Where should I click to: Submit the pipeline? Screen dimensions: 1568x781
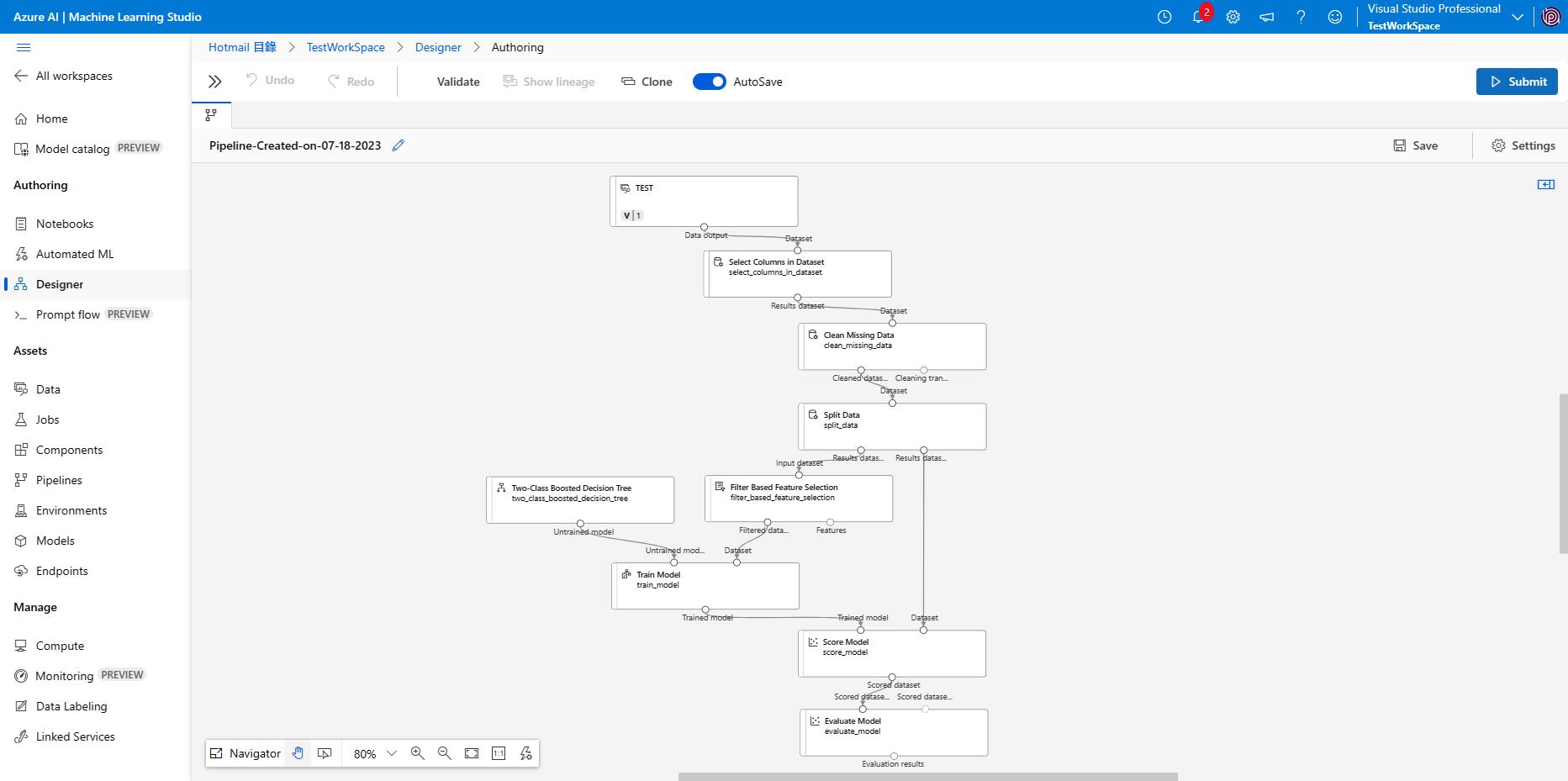1517,82
